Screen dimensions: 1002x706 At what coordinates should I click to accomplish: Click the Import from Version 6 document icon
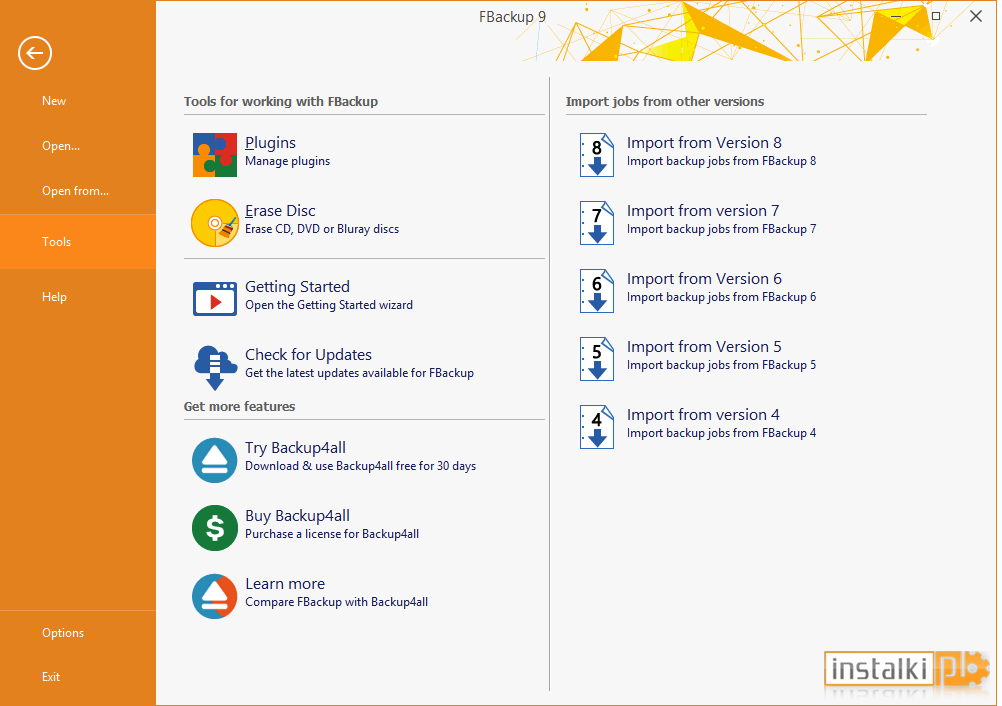click(x=597, y=291)
